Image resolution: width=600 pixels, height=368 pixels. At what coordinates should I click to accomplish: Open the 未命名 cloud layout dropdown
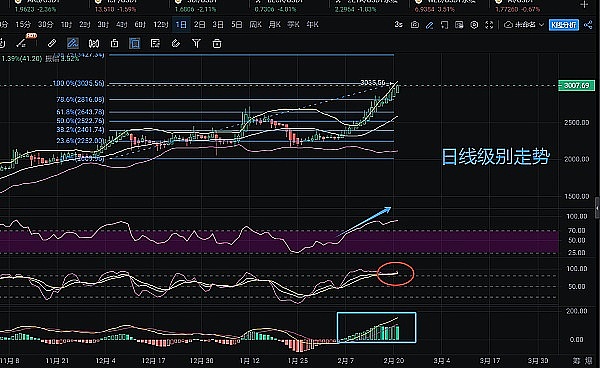[x=524, y=25]
